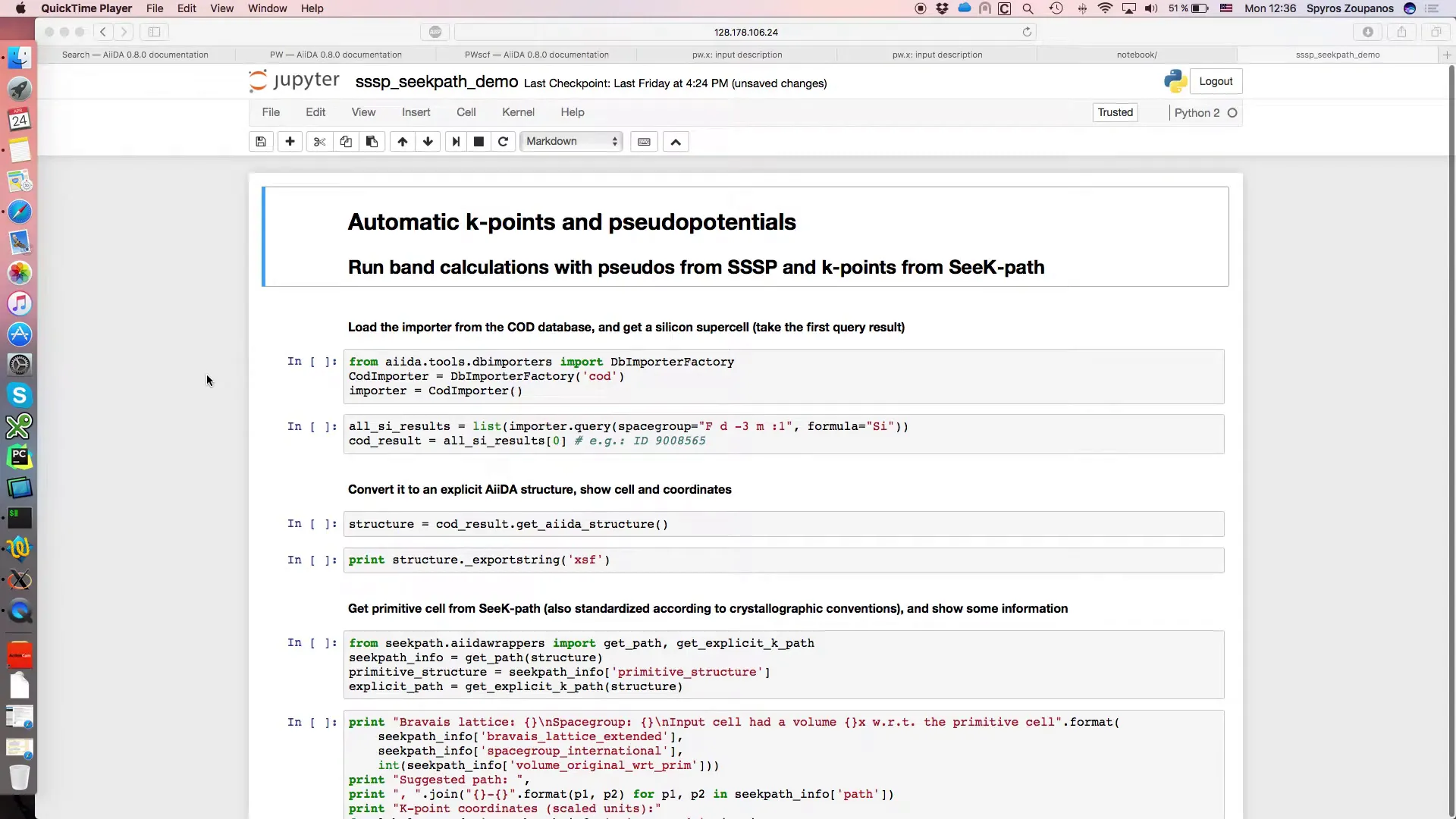This screenshot has height=819, width=1456.
Task: Open Spotlight search in the menu bar
Action: click(x=1028, y=8)
